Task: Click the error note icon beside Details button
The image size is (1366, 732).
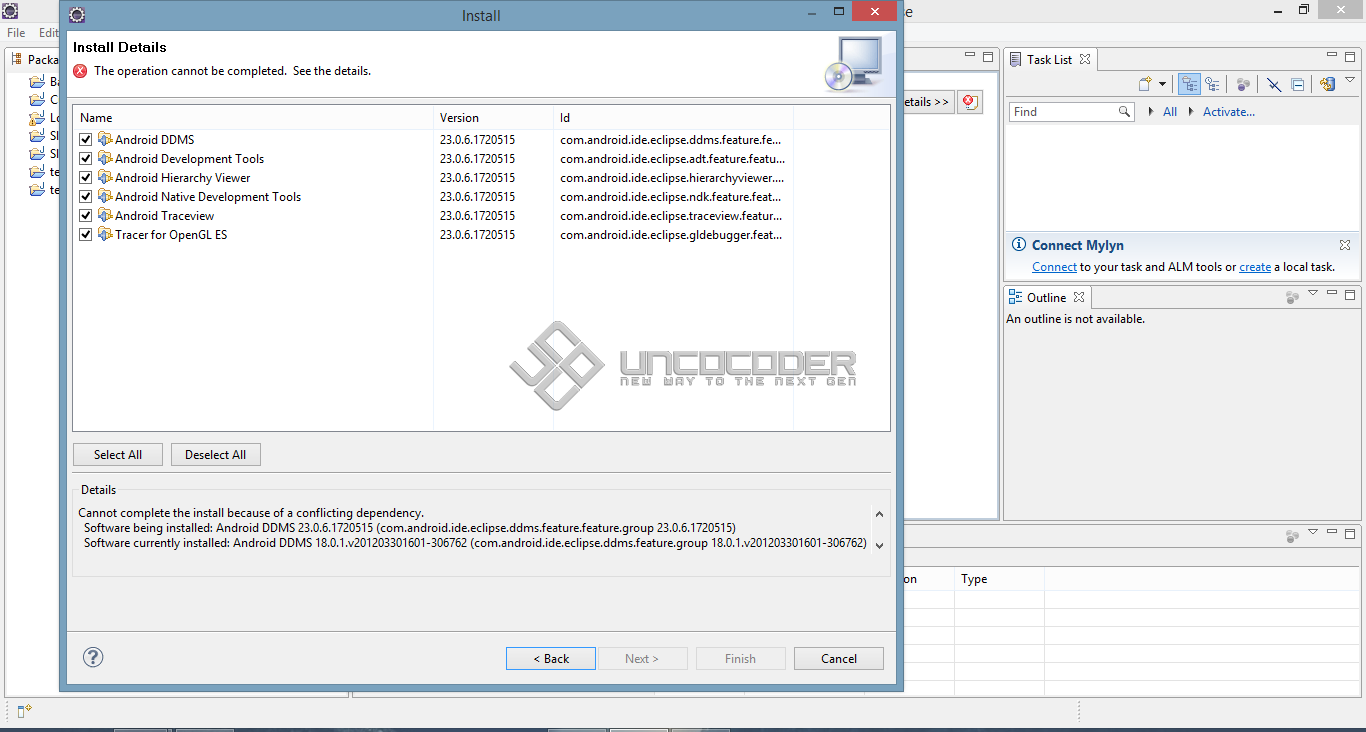Action: pos(969,102)
